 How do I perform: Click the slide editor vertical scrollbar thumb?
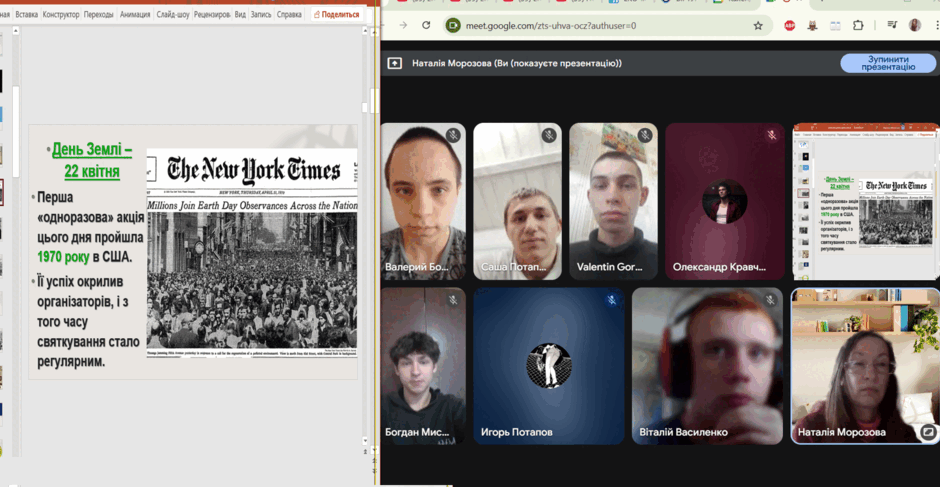pyautogui.click(x=364, y=107)
